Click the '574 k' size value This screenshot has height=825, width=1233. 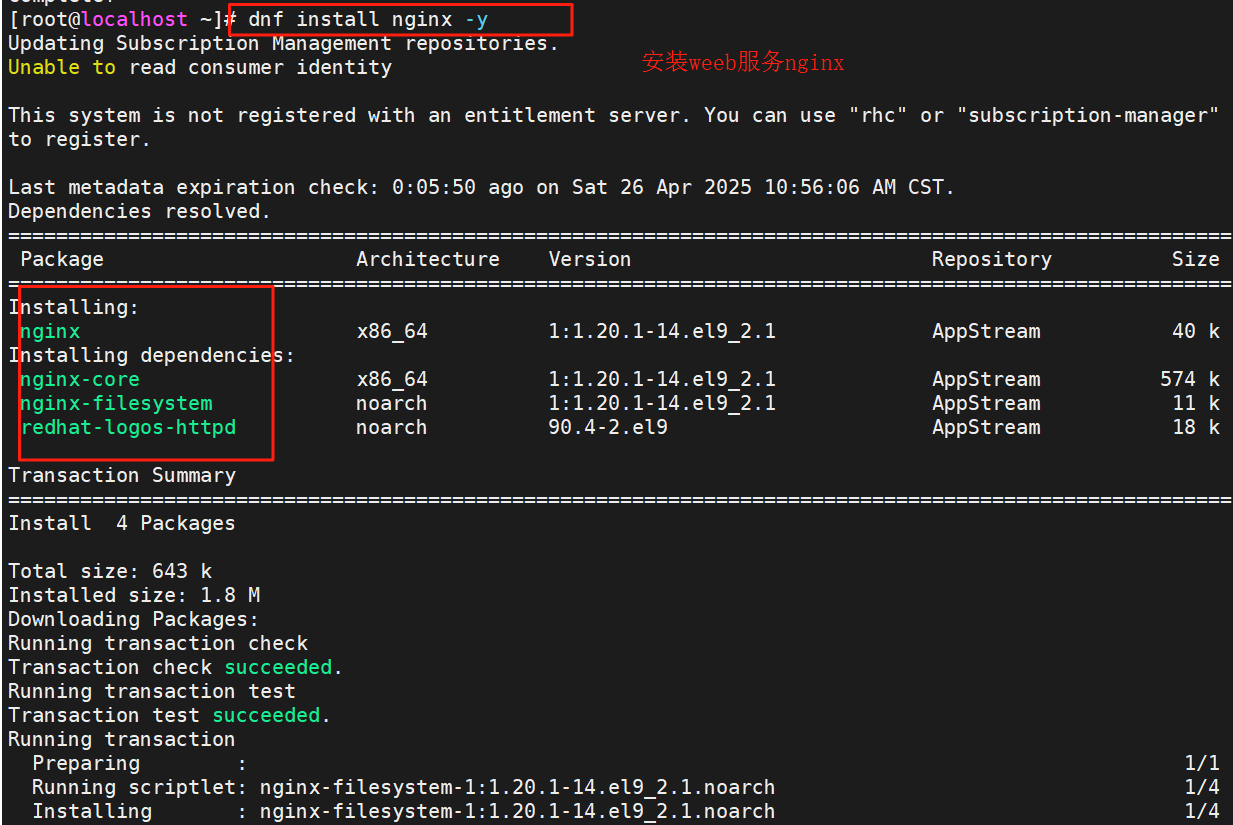click(1190, 379)
